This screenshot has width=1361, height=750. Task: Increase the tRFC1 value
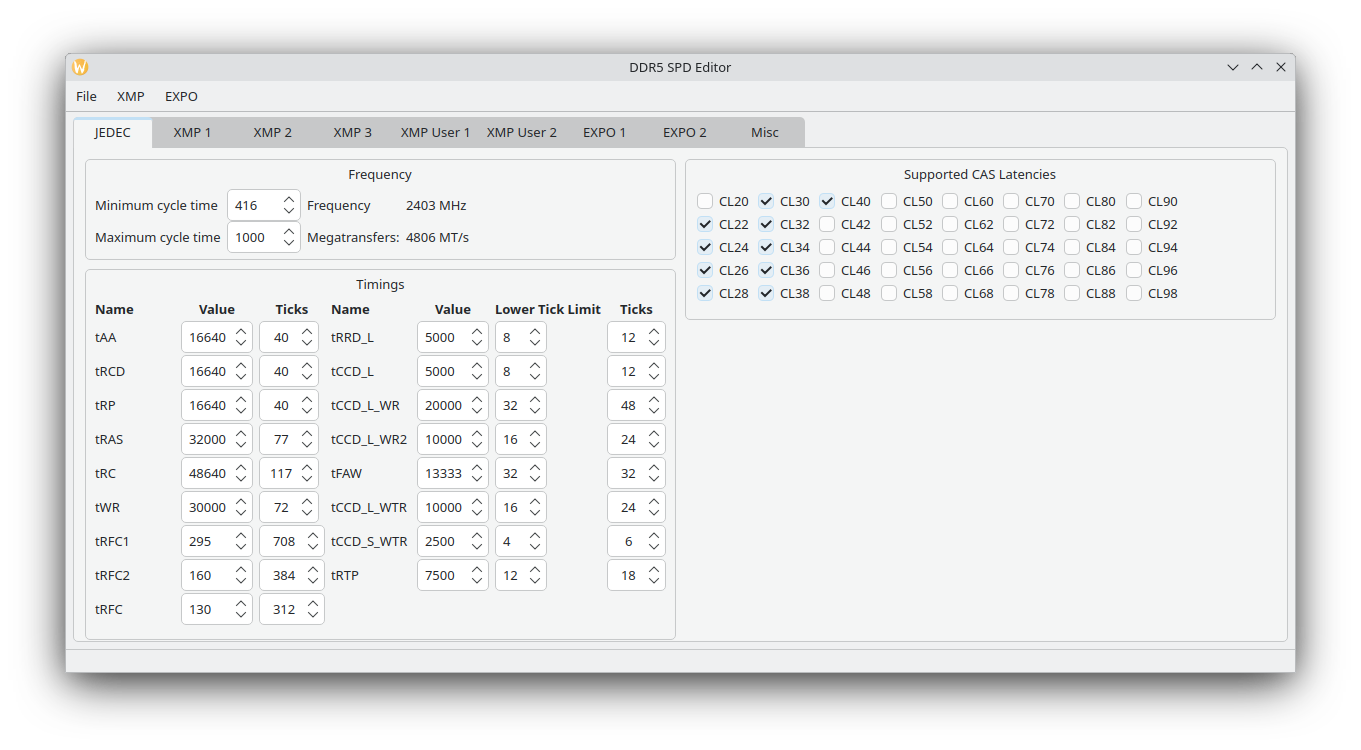241,535
